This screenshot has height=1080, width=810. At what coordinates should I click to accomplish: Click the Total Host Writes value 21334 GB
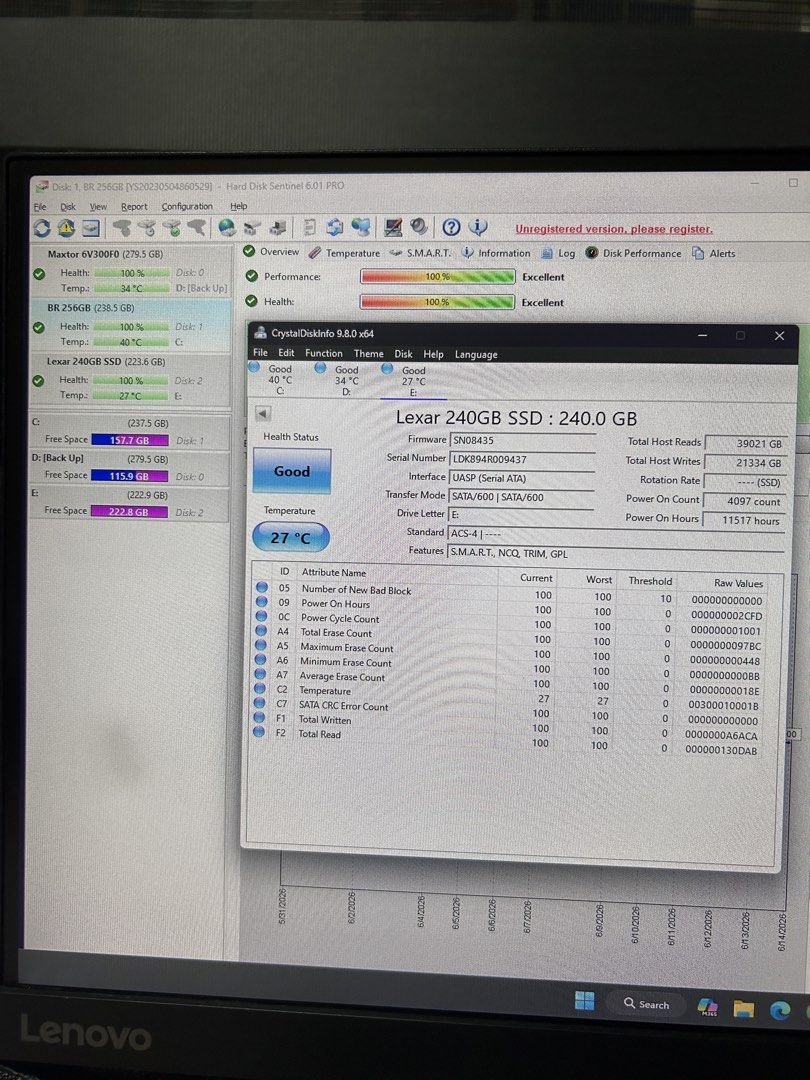[745, 463]
